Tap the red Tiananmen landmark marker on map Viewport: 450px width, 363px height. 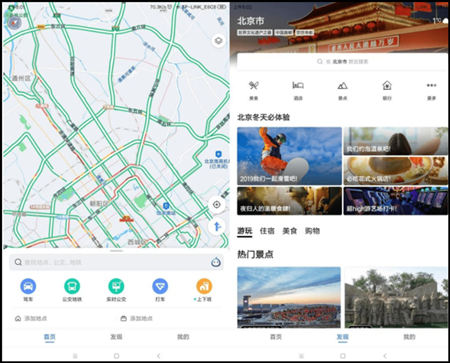coord(126,219)
